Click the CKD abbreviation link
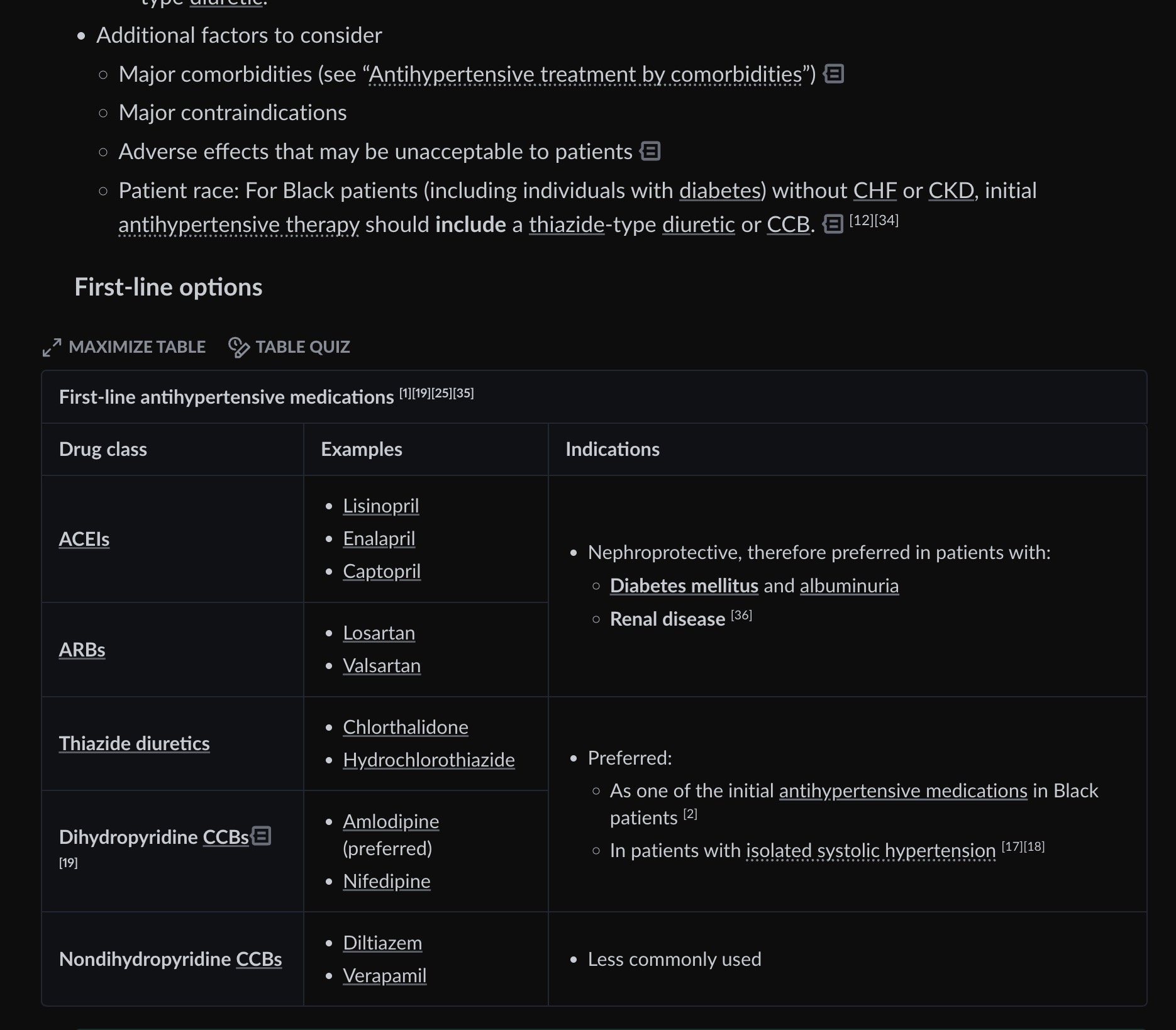Screen dimensions: 1176x1030 [950, 191]
